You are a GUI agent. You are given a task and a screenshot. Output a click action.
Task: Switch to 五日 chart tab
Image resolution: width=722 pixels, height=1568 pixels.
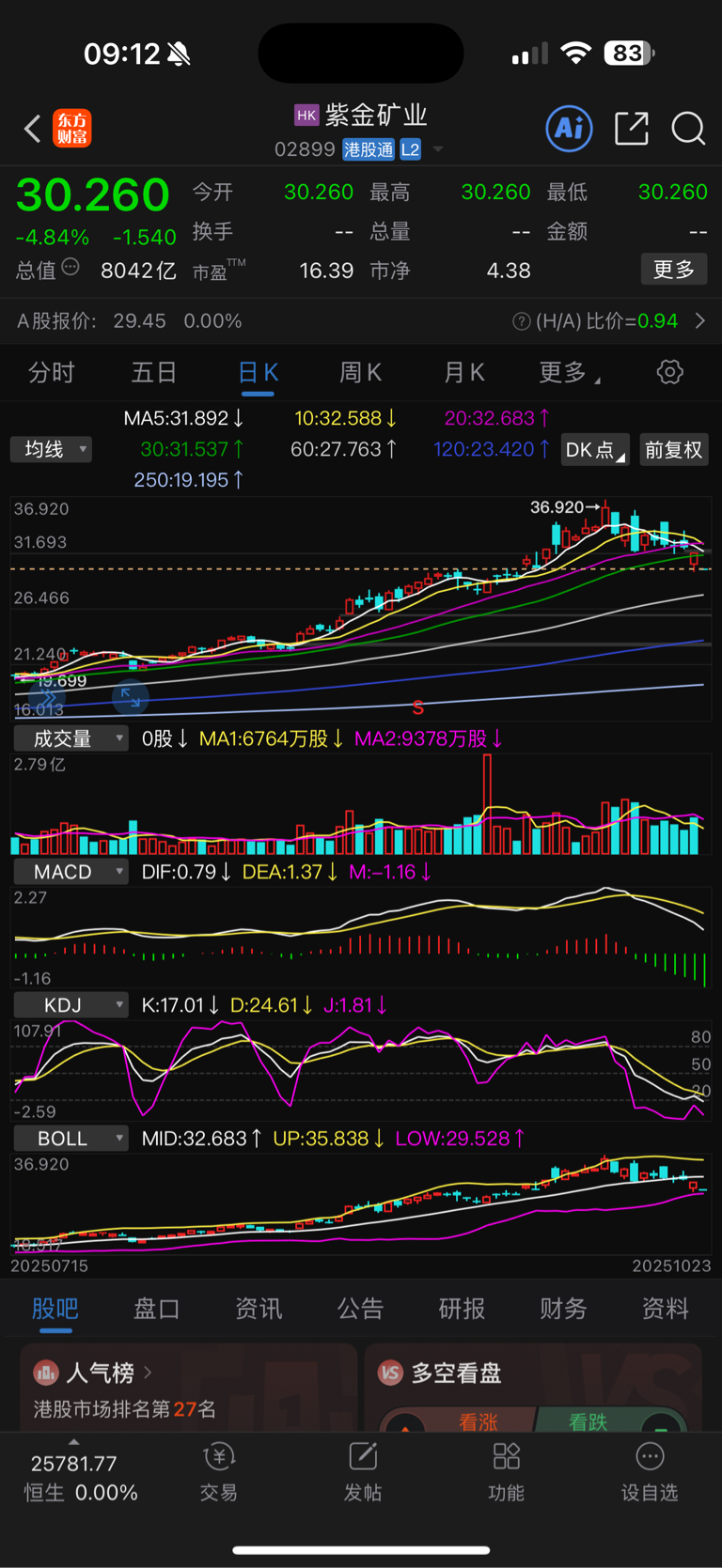(x=154, y=373)
